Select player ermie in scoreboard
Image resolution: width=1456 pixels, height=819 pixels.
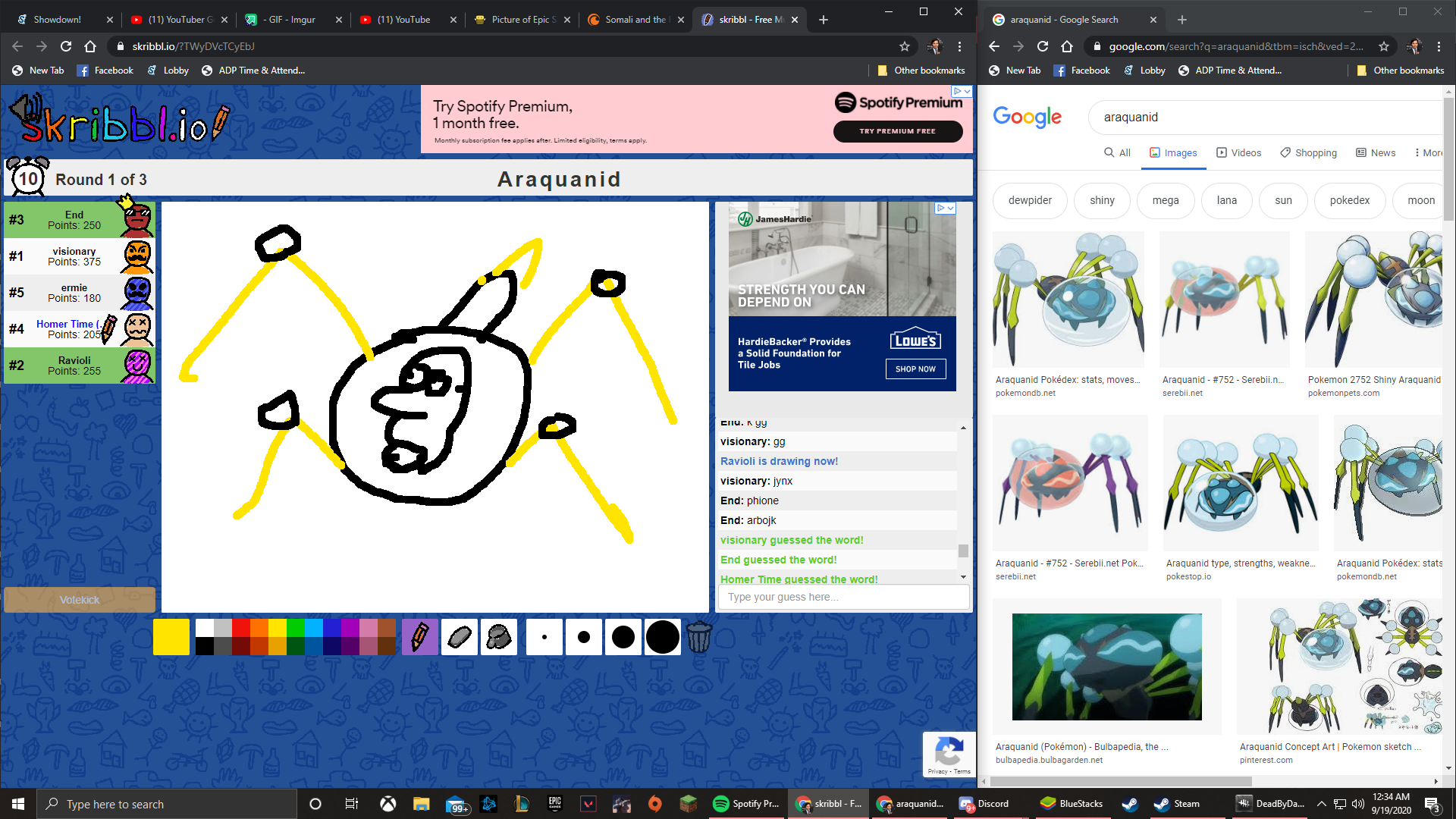(x=79, y=293)
